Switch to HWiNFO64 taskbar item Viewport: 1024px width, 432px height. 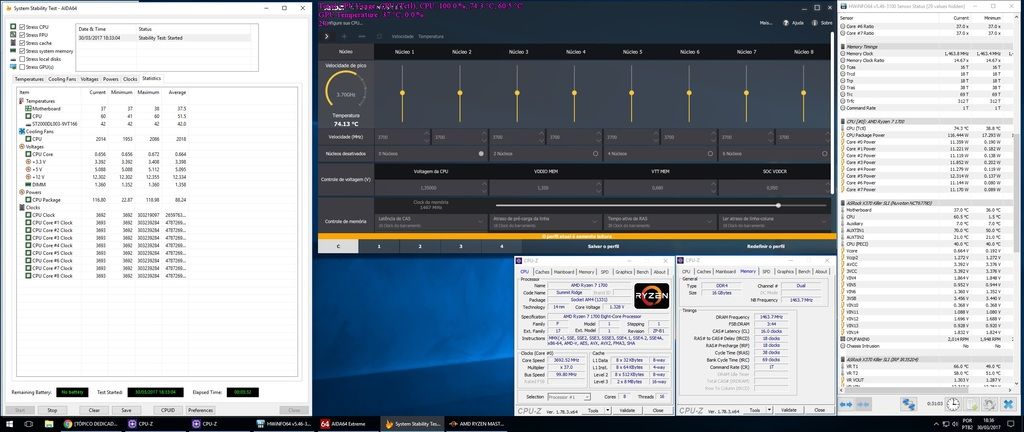pyautogui.click(x=284, y=424)
